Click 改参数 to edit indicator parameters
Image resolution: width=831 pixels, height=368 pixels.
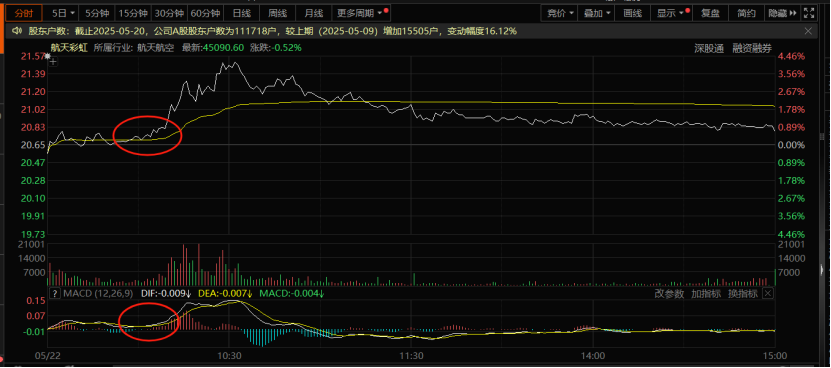click(x=669, y=293)
